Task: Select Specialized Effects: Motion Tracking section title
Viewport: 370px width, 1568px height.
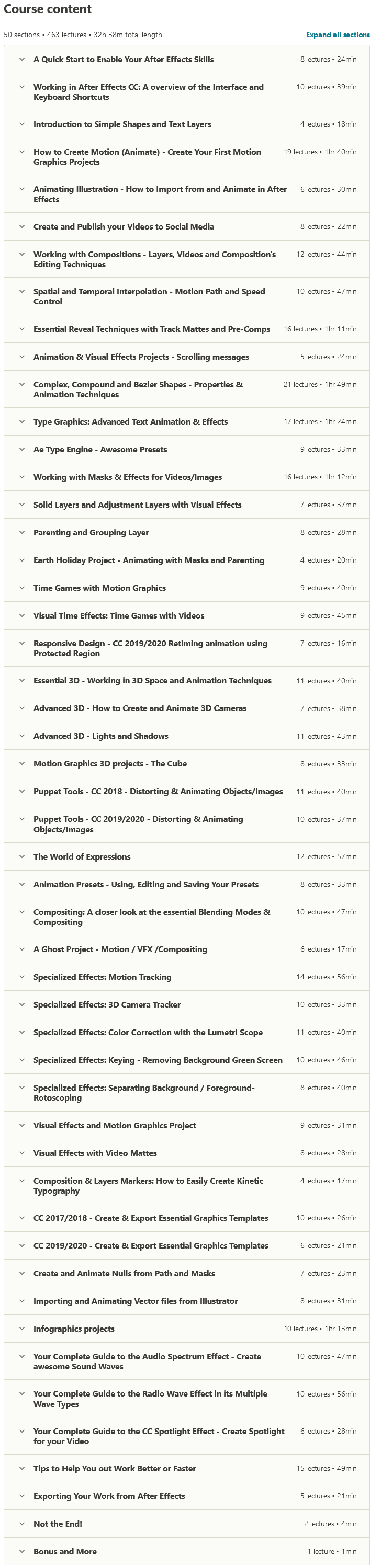Action: (x=103, y=977)
